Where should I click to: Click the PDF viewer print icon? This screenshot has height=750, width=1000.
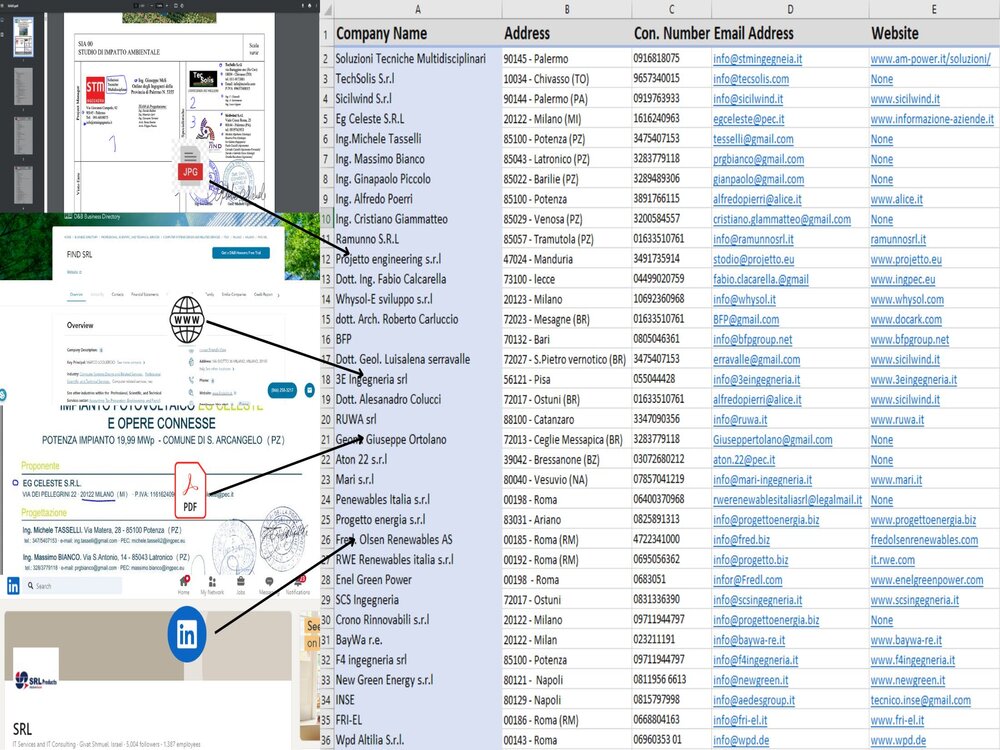(x=311, y=5)
